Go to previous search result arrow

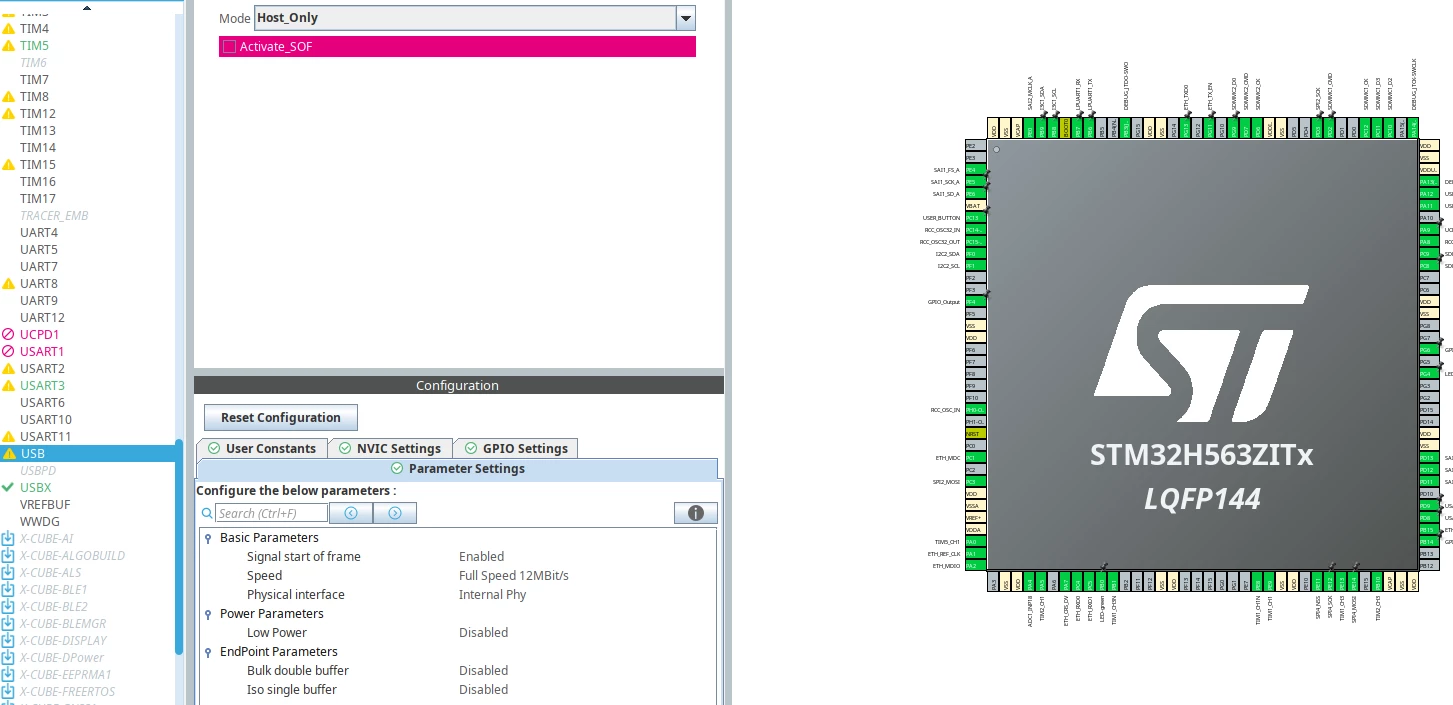(351, 513)
